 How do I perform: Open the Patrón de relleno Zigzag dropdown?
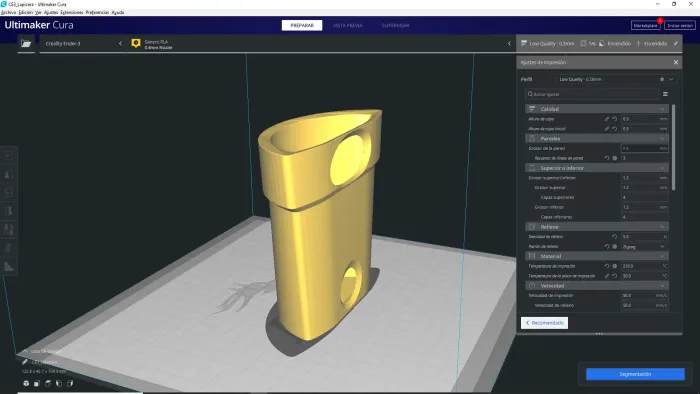644,246
